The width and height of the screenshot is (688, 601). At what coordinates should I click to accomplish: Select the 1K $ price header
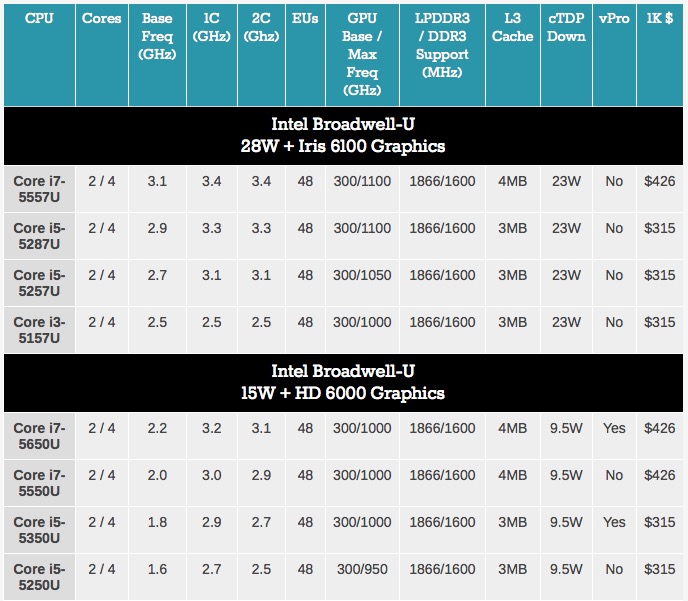pyautogui.click(x=662, y=19)
